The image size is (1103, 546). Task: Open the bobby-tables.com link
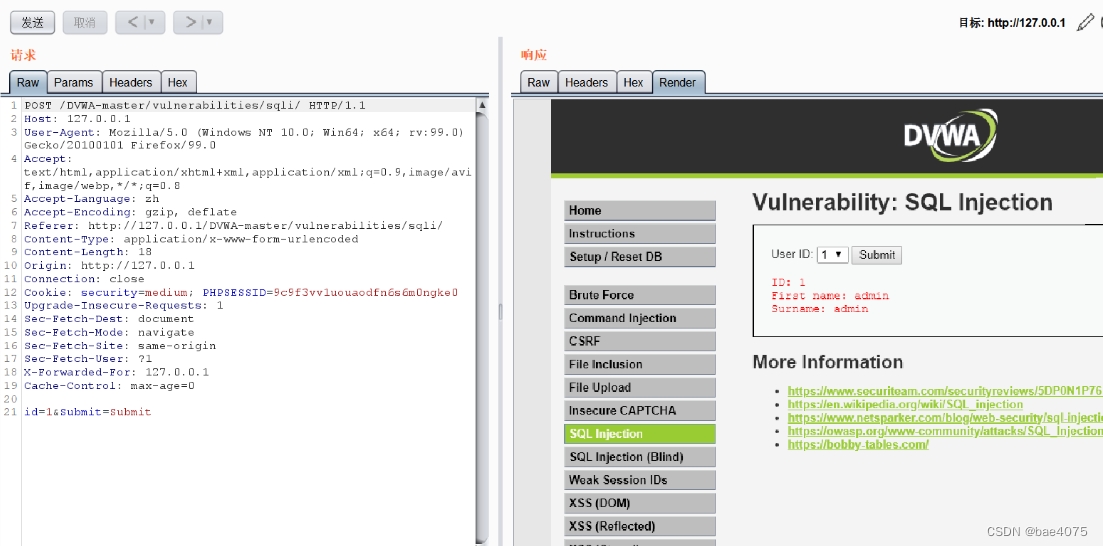pyautogui.click(x=857, y=444)
